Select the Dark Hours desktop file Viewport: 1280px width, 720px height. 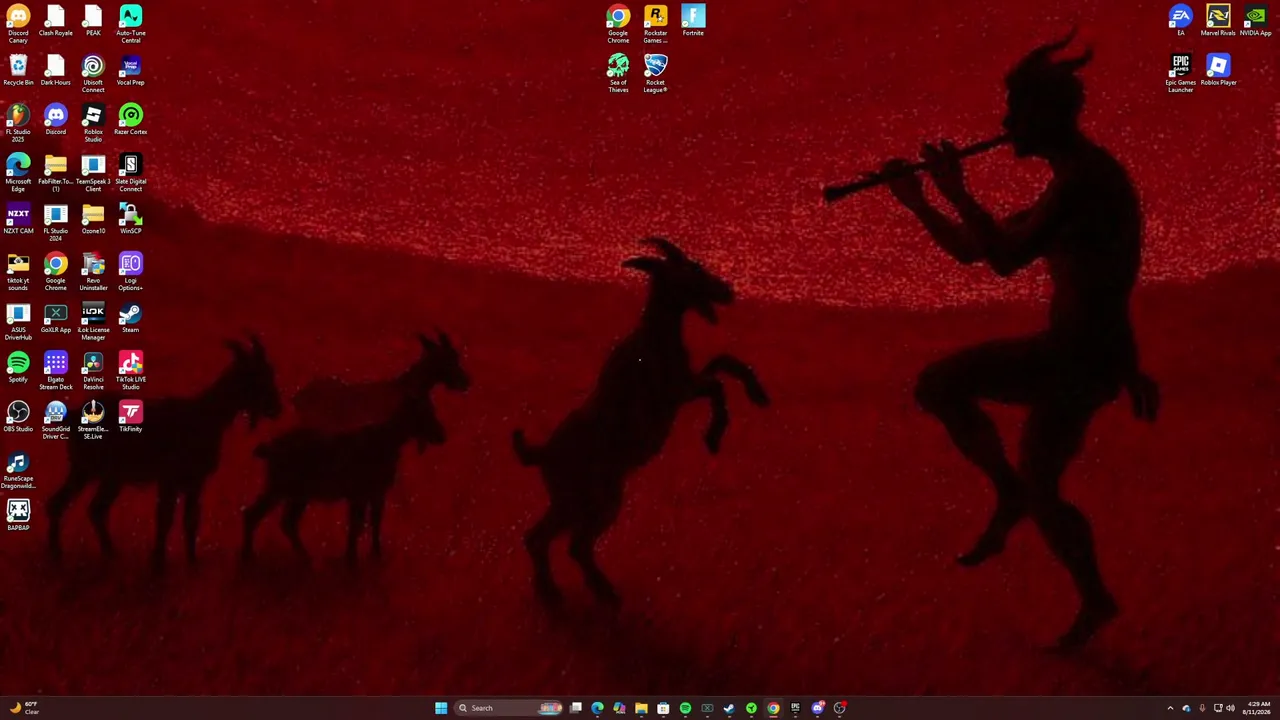point(56,71)
